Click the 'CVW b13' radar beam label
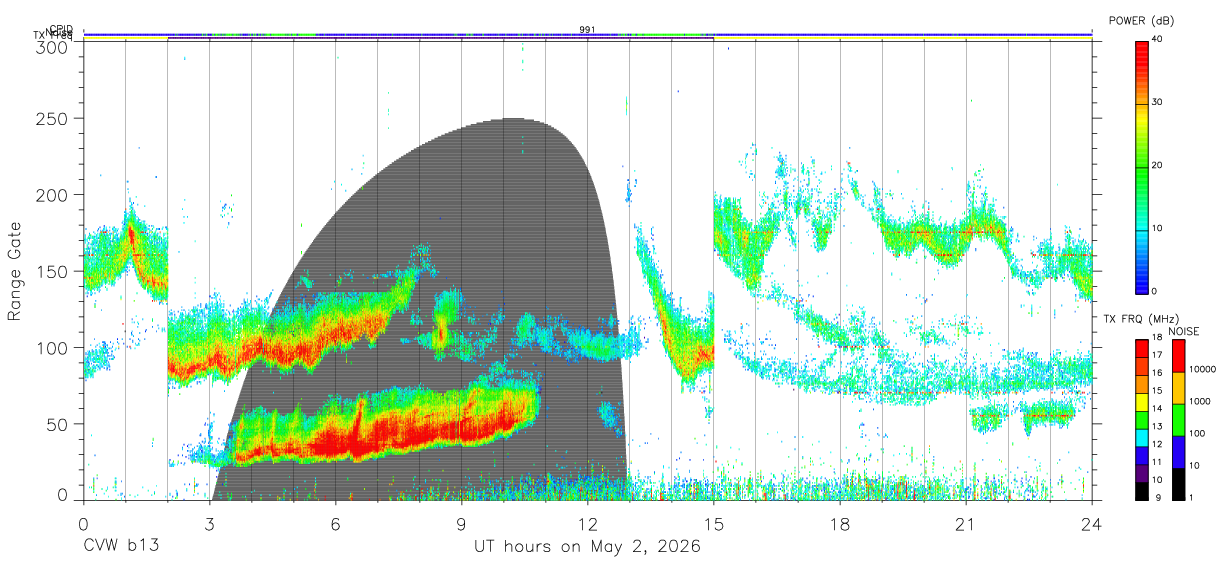This screenshot has width=1228, height=567. pos(120,547)
